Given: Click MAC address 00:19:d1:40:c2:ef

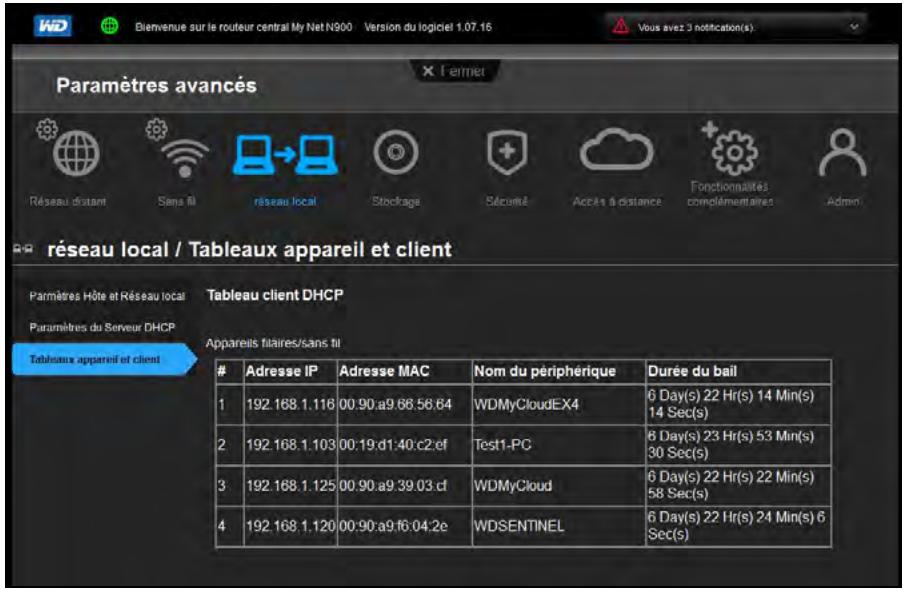Looking at the screenshot, I should 393,445.
